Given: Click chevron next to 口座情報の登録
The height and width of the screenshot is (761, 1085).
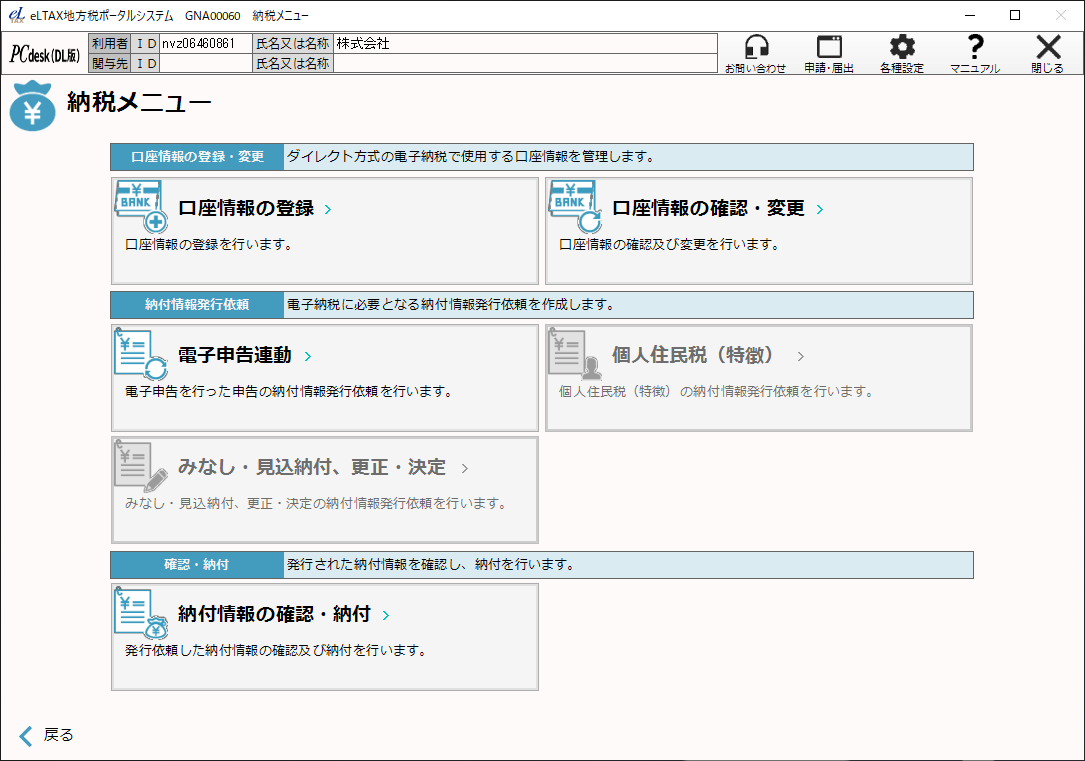Looking at the screenshot, I should 328,209.
